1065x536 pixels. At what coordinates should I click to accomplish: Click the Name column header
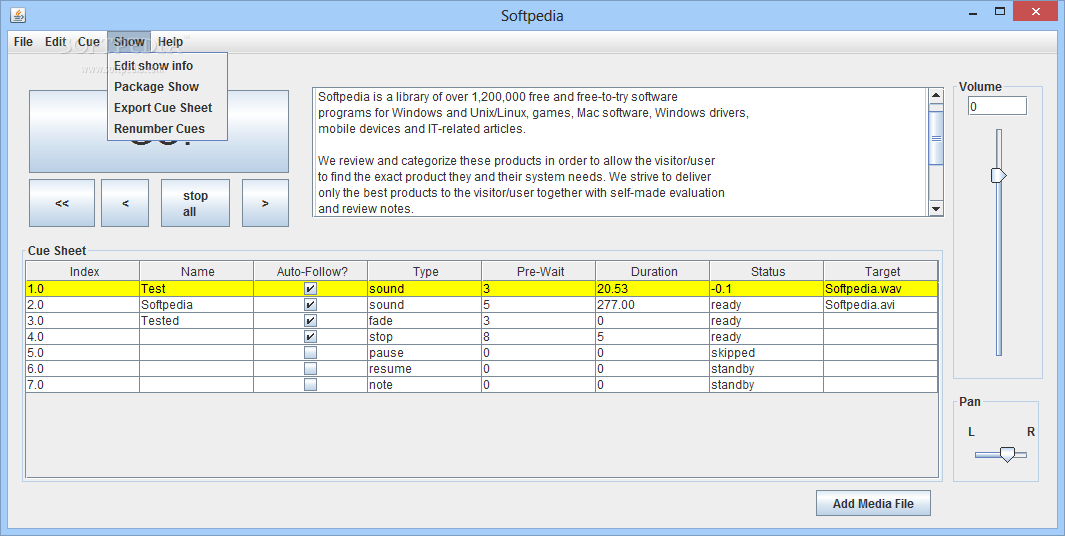click(197, 272)
